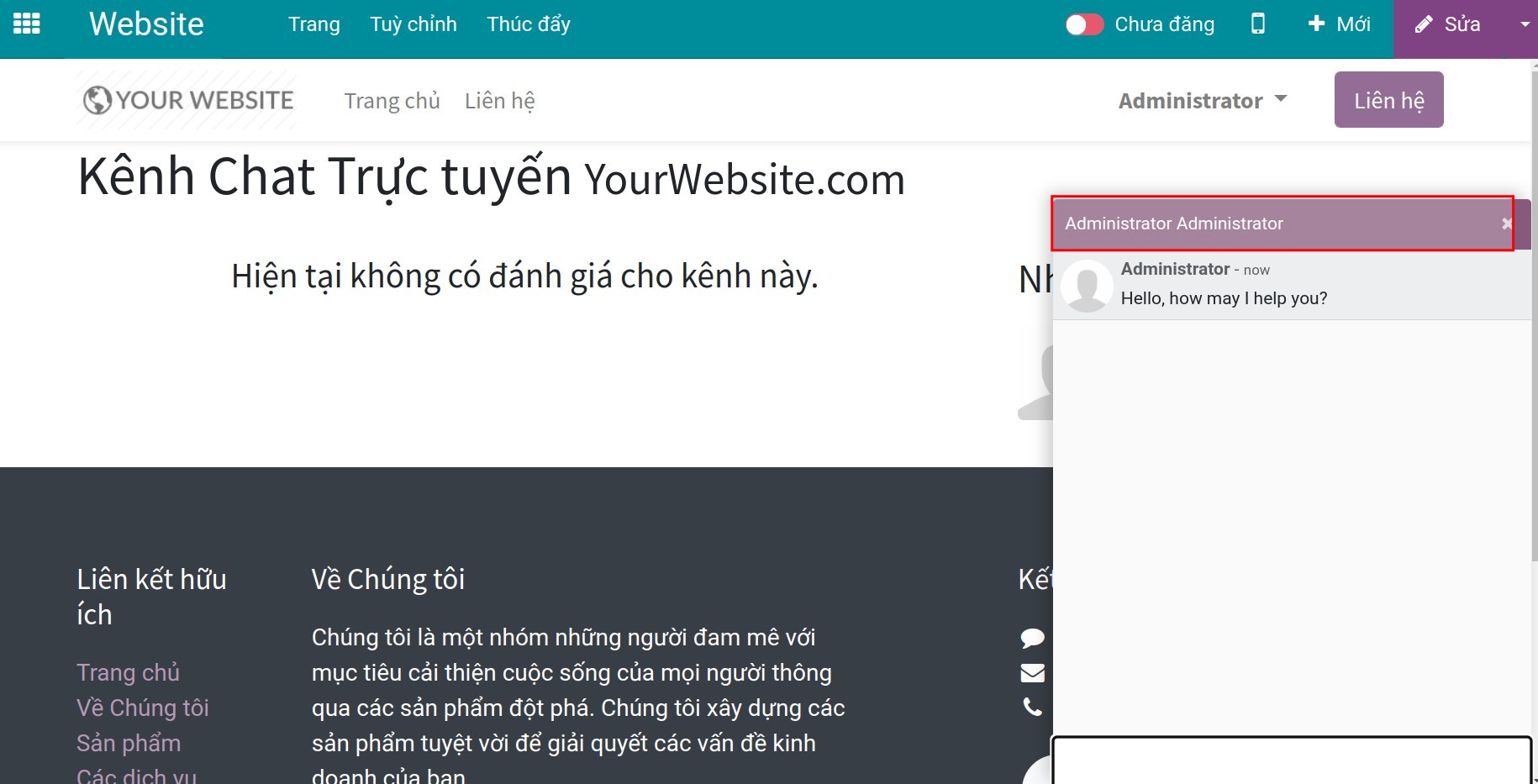Enable publishing by clicking the red toggle
Image resolution: width=1538 pixels, height=784 pixels.
[x=1084, y=24]
